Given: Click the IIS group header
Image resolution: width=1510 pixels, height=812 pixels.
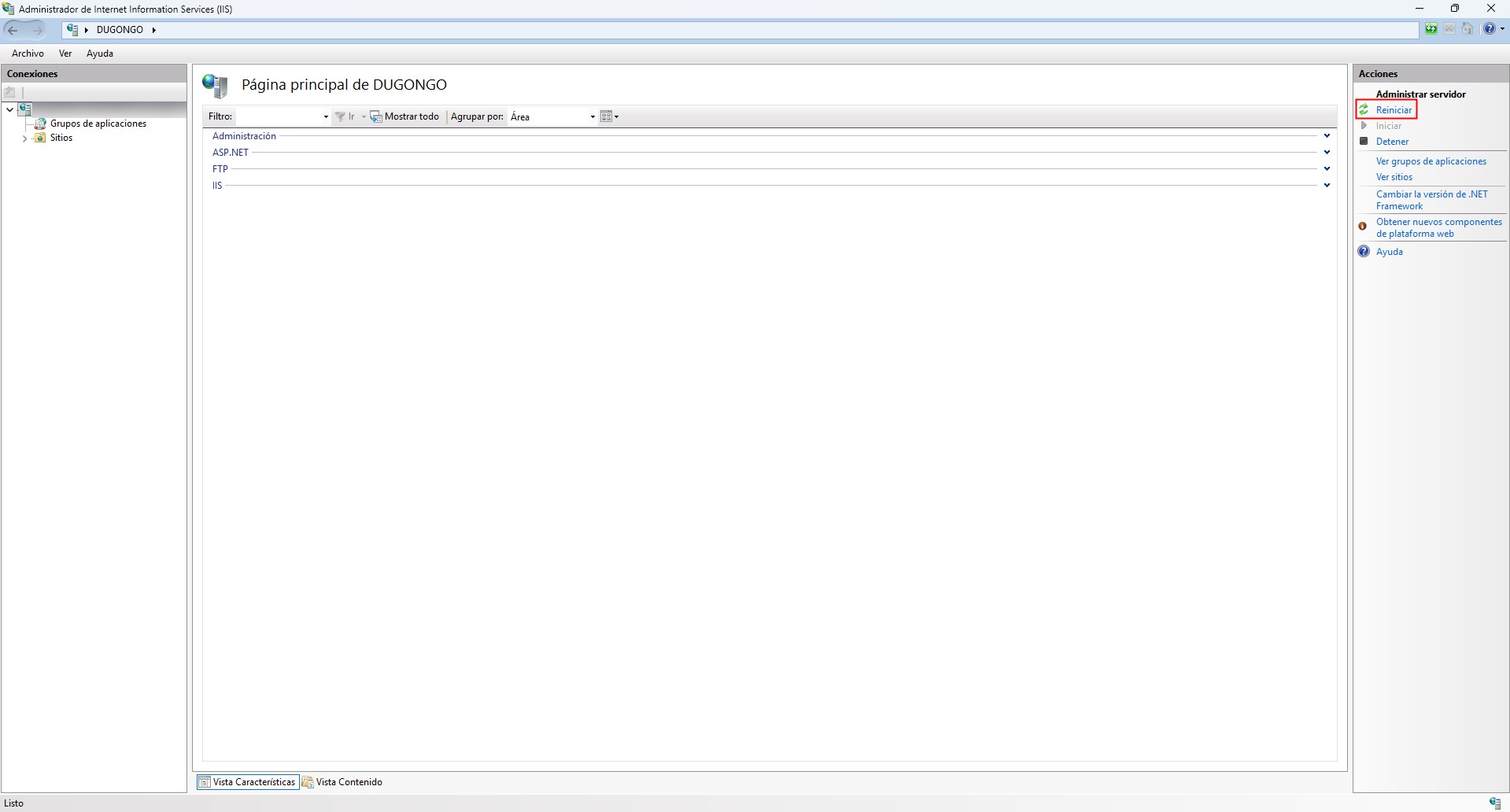Looking at the screenshot, I should click(217, 186).
